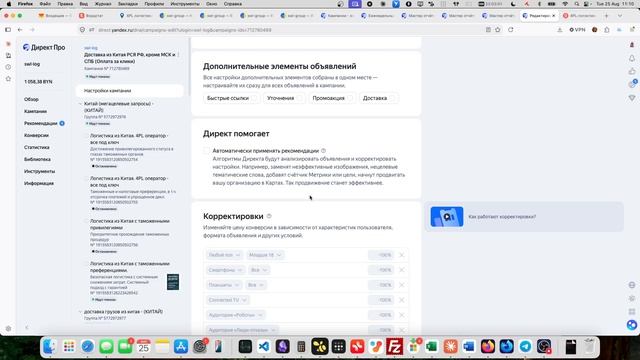This screenshot has height=360, width=640.
Task: Open the Конверсии section in the sidebar
Action: click(x=36, y=135)
